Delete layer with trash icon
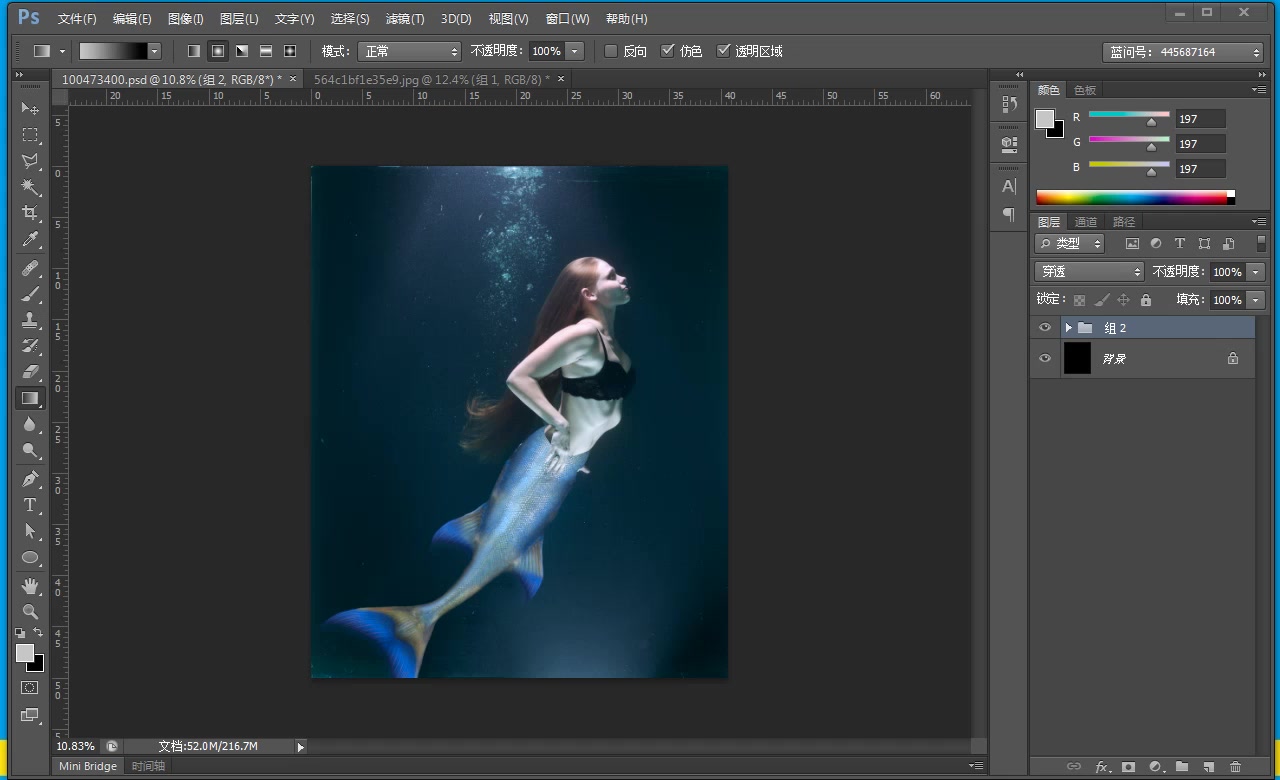Viewport: 1280px width, 780px height. pos(1235,767)
